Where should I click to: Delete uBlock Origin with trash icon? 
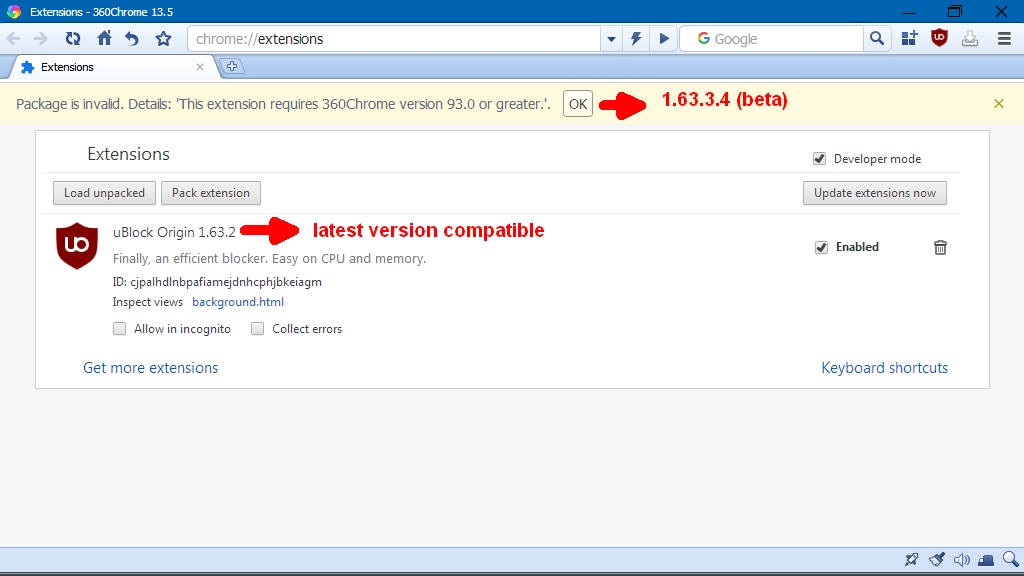tap(940, 248)
